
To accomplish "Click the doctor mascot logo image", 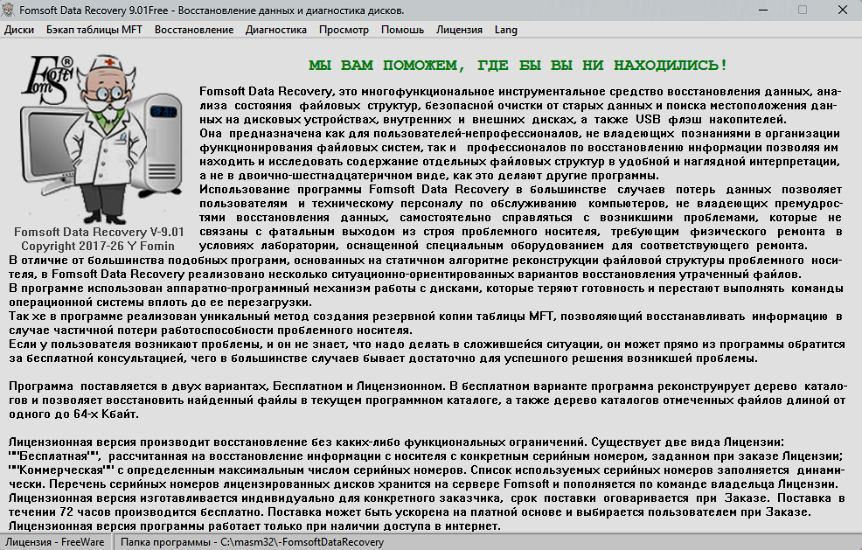I will 102,138.
